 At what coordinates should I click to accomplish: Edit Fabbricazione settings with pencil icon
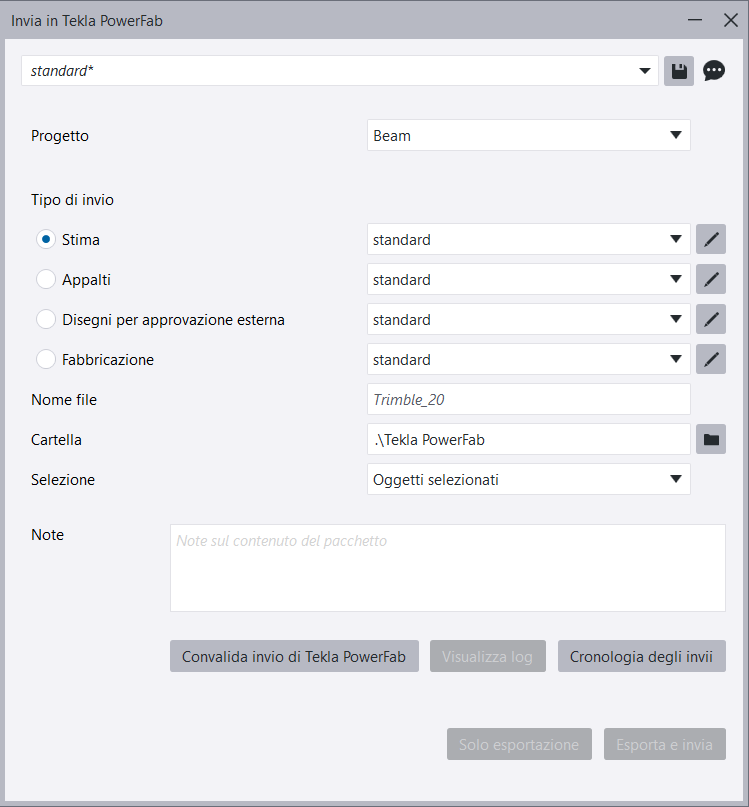pyautogui.click(x=711, y=360)
